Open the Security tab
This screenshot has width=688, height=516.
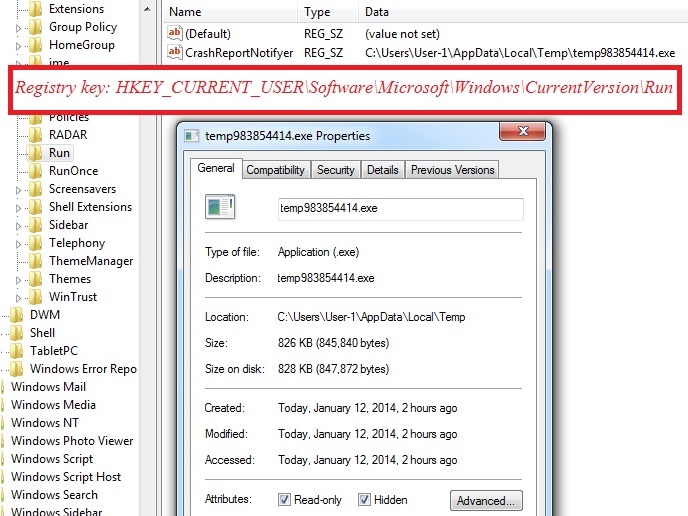pos(335,170)
